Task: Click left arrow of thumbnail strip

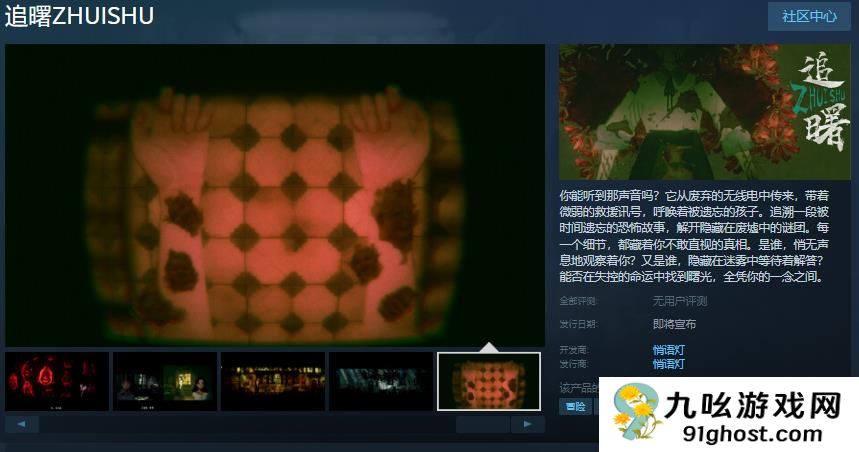Action: click(22, 424)
